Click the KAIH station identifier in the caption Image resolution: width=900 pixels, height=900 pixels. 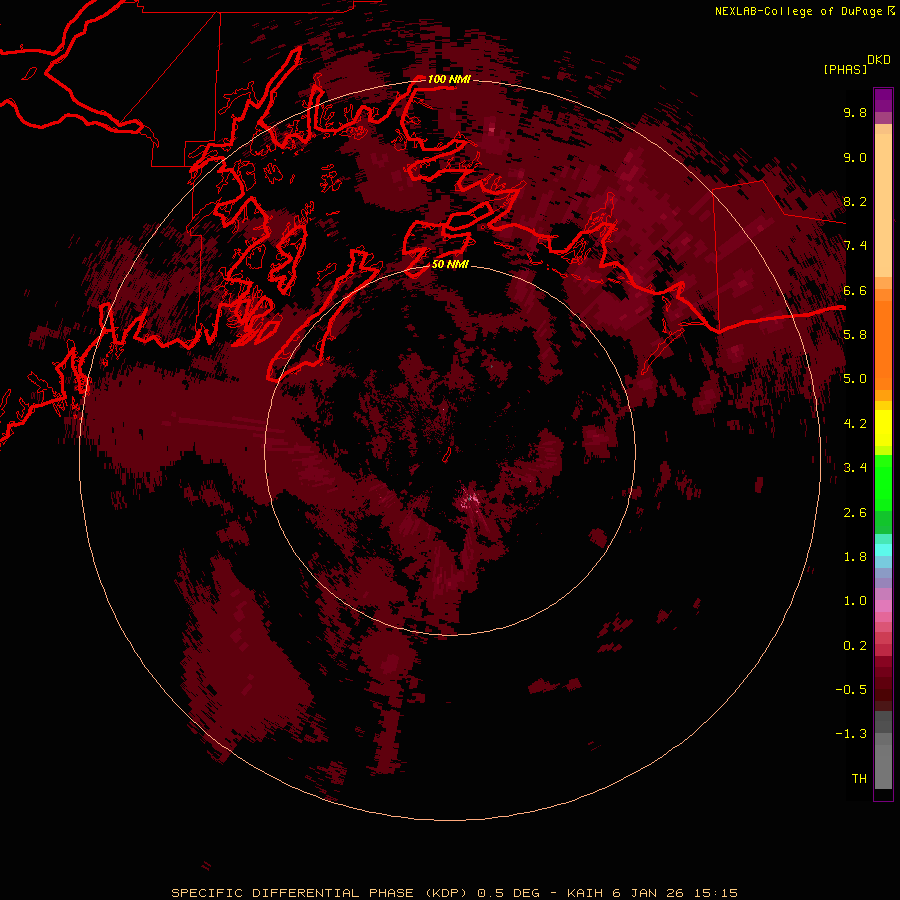(x=585, y=893)
